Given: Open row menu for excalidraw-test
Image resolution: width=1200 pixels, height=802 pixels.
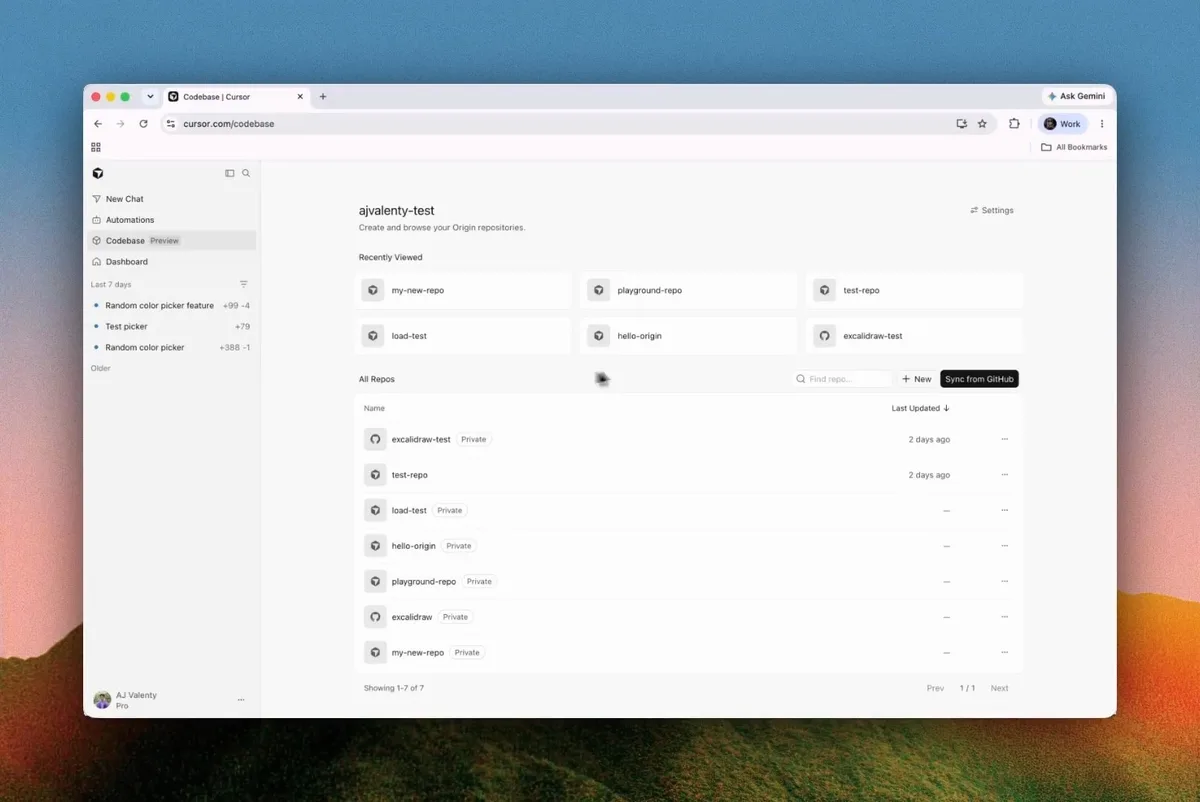Looking at the screenshot, I should click(x=1005, y=439).
